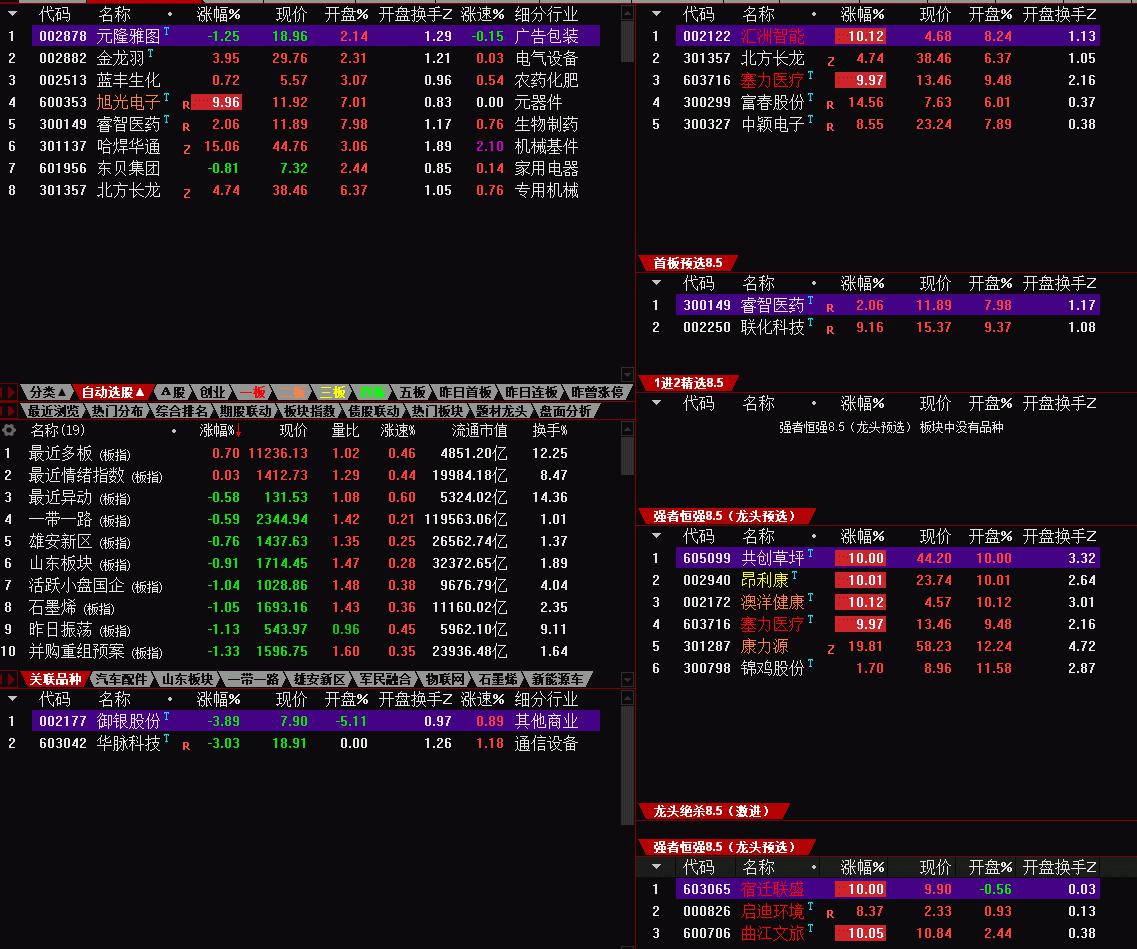Click the Z marker beside 哈焊华通
This screenshot has width=1137, height=949.
coord(187,149)
